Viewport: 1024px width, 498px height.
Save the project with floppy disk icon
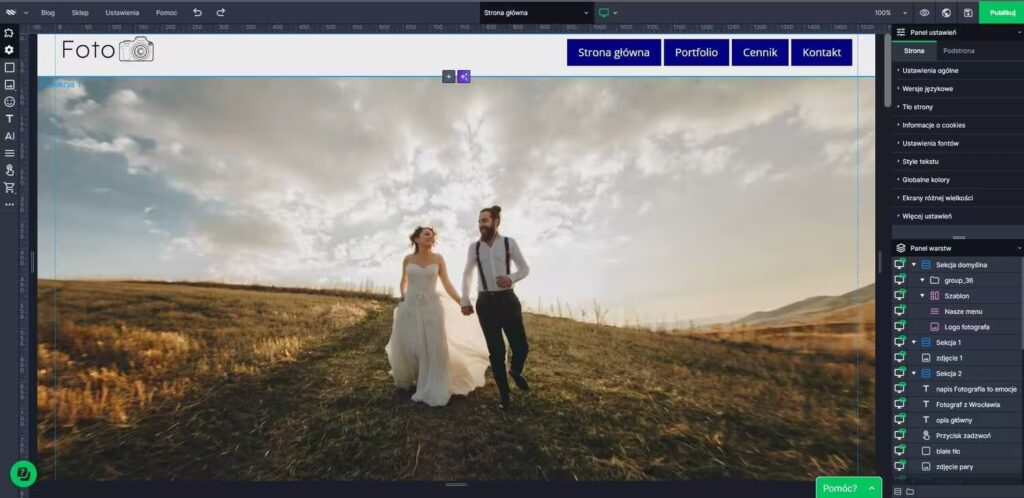pyautogui.click(x=968, y=12)
